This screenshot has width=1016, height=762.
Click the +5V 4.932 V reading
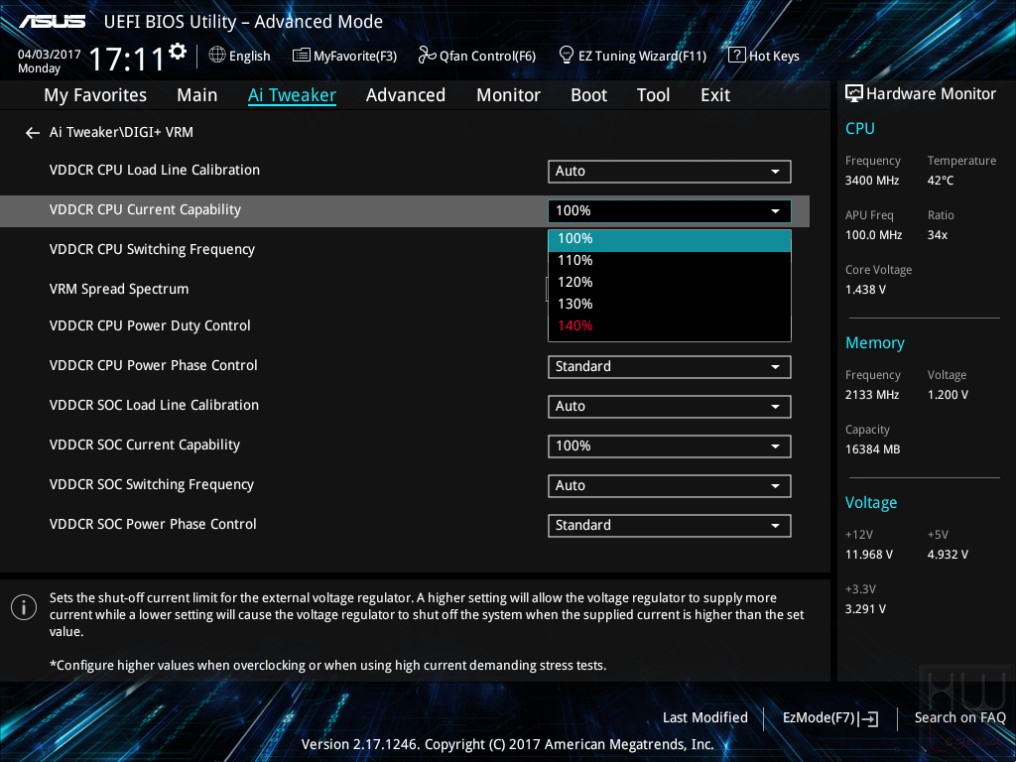pyautogui.click(x=947, y=555)
